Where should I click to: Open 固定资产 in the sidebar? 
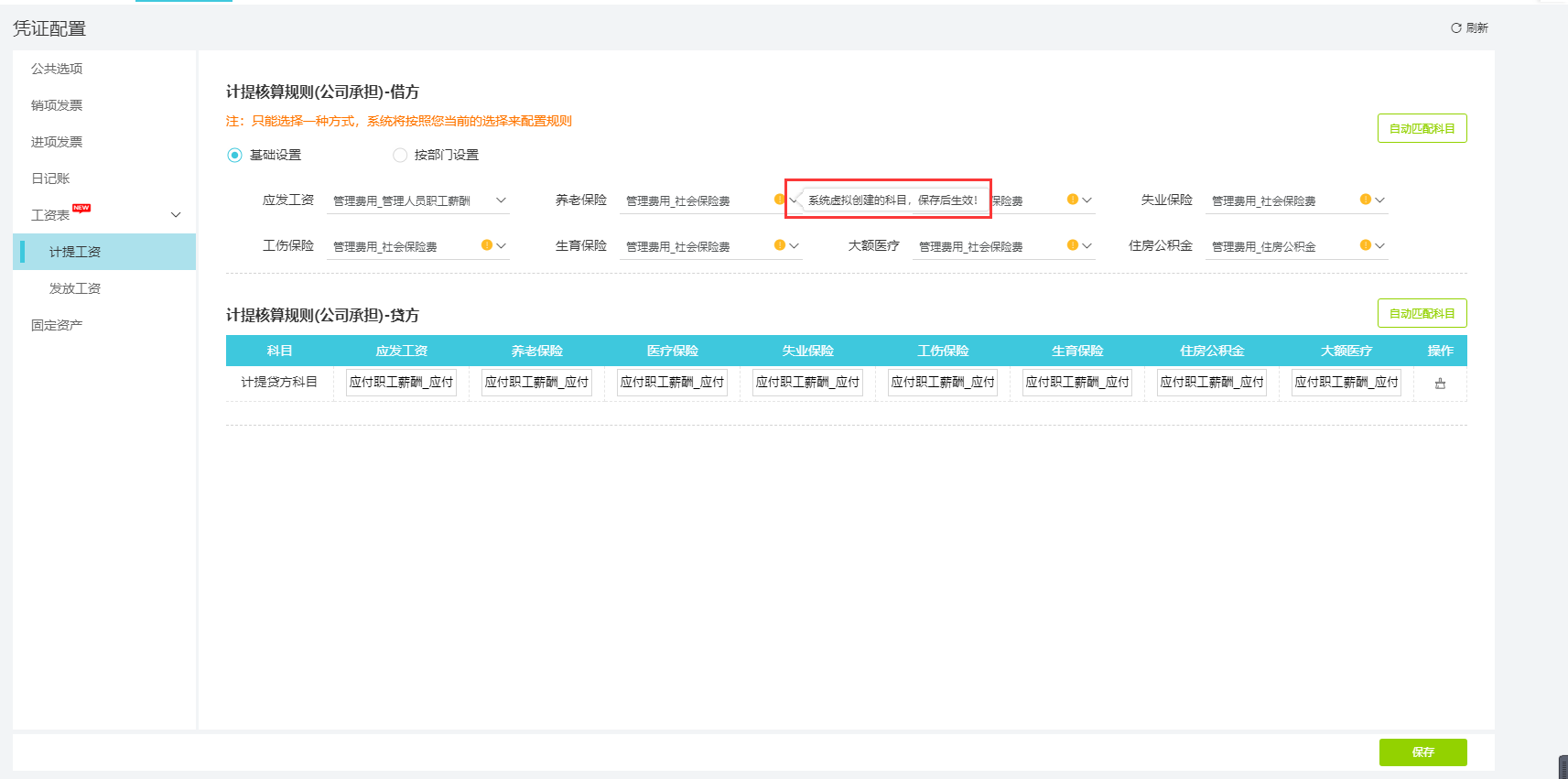coord(57,325)
